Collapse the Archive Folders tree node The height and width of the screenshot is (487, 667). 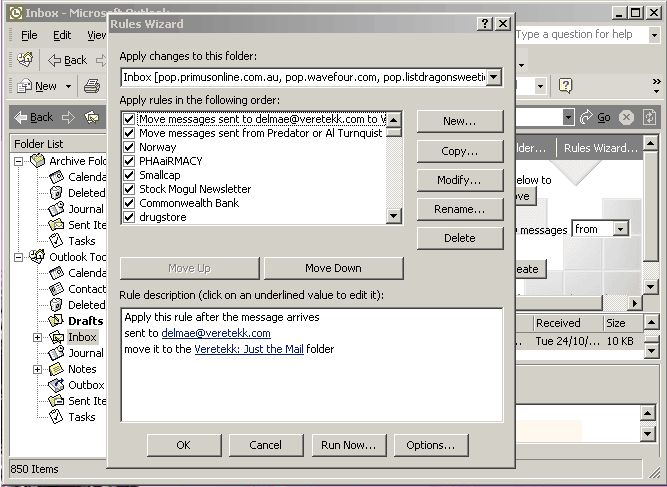pos(18,161)
